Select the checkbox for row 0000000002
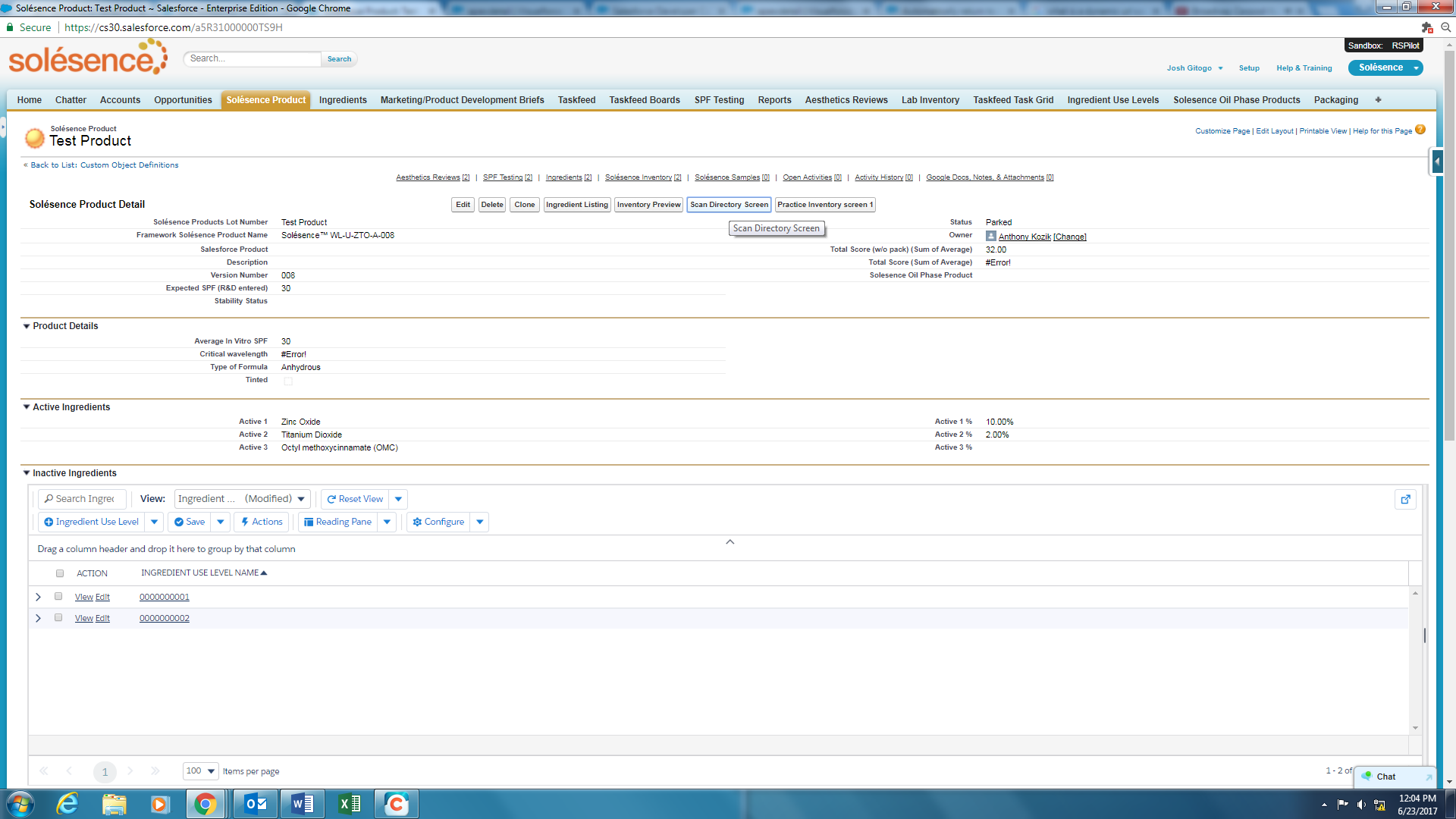The width and height of the screenshot is (1456, 819). [58, 618]
